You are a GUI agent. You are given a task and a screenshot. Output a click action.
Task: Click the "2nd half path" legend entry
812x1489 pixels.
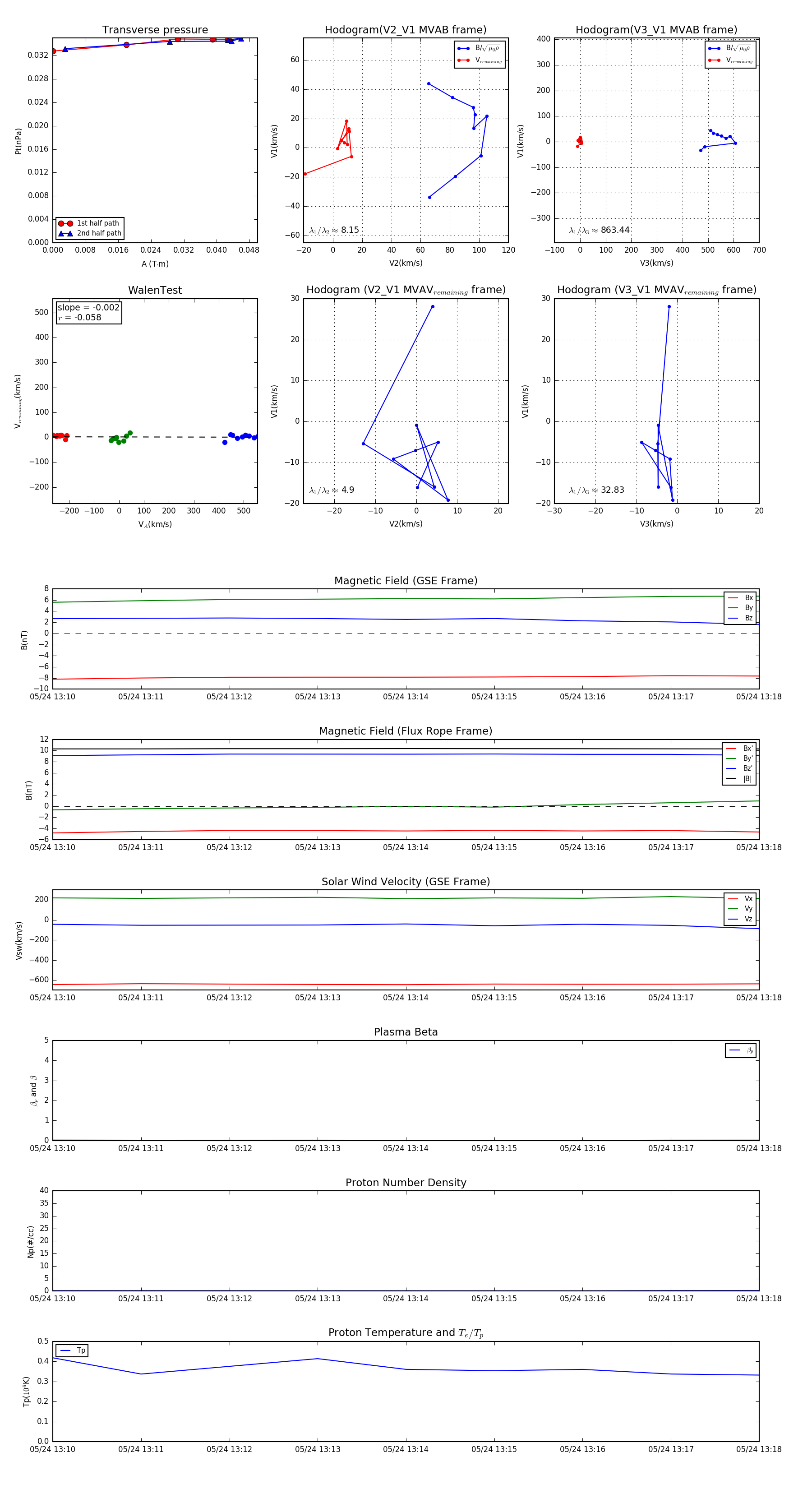tap(90, 234)
